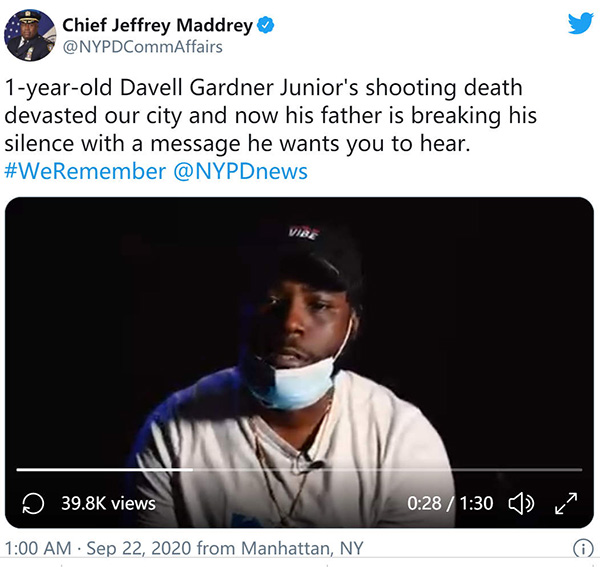The width and height of the screenshot is (600, 567).
Task: Click the end of the played progress segment
Action: (192, 469)
